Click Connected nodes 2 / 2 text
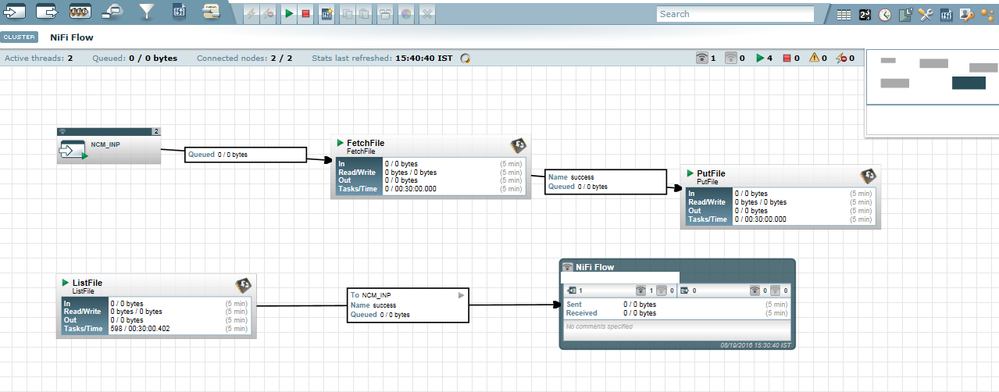This screenshot has height=392, width=999. pyautogui.click(x=245, y=58)
